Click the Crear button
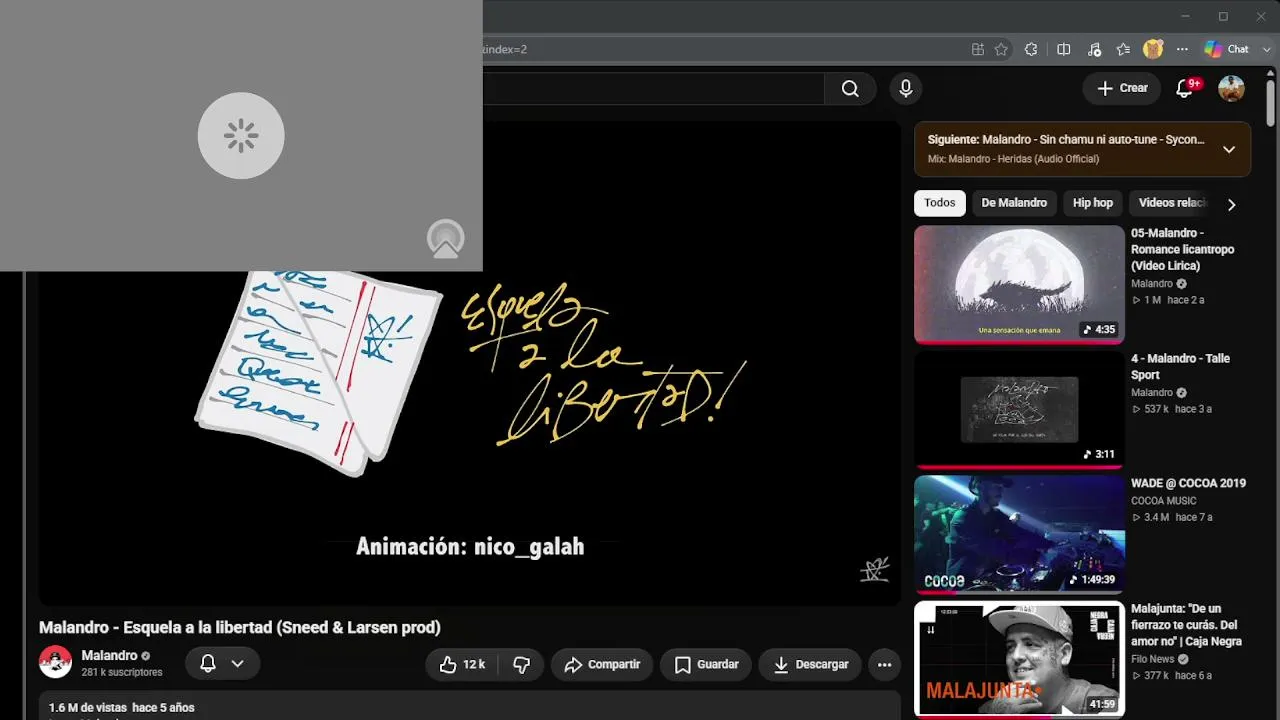This screenshot has width=1280, height=720. point(1122,89)
